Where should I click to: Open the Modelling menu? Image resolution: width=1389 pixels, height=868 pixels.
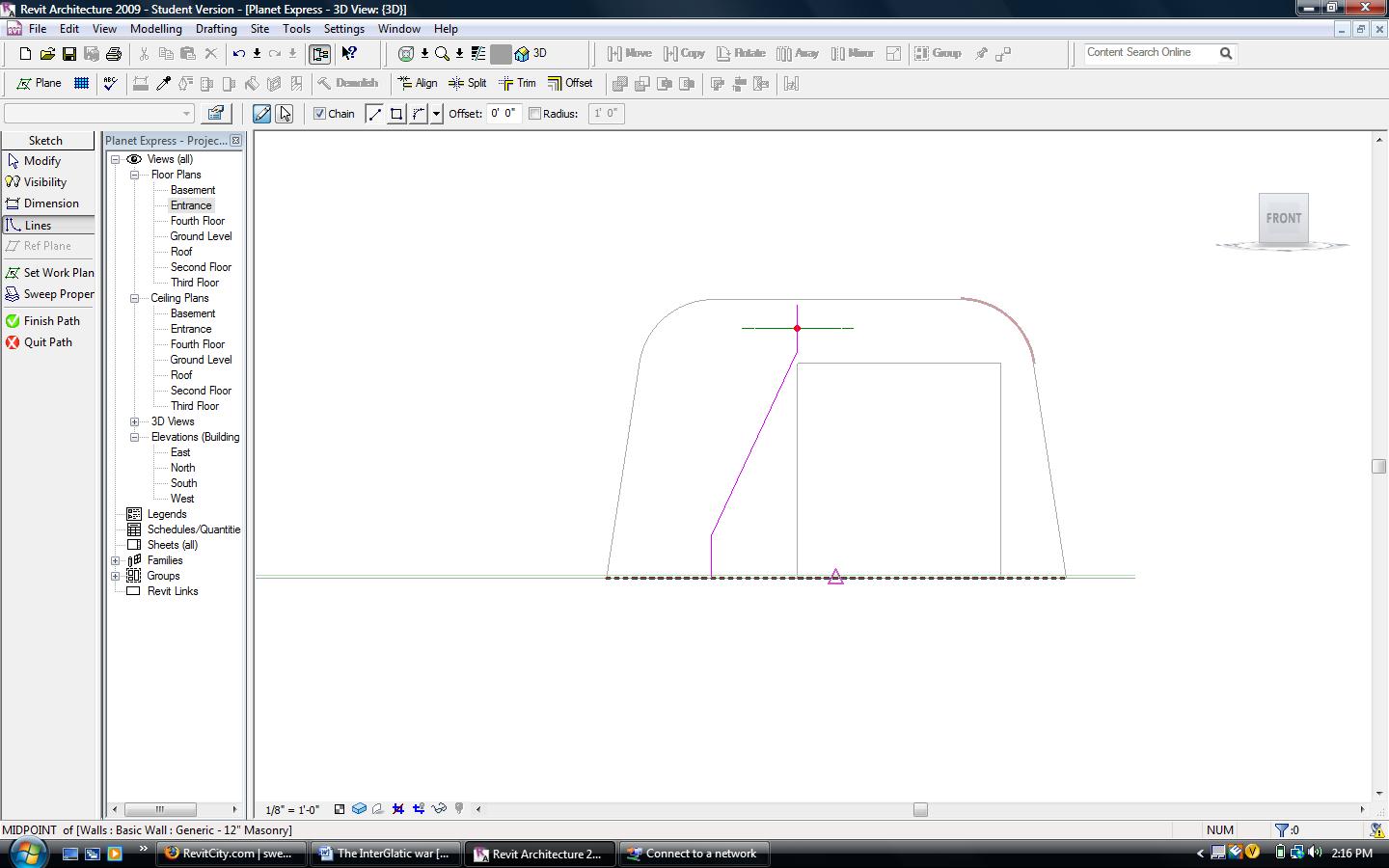[155, 29]
